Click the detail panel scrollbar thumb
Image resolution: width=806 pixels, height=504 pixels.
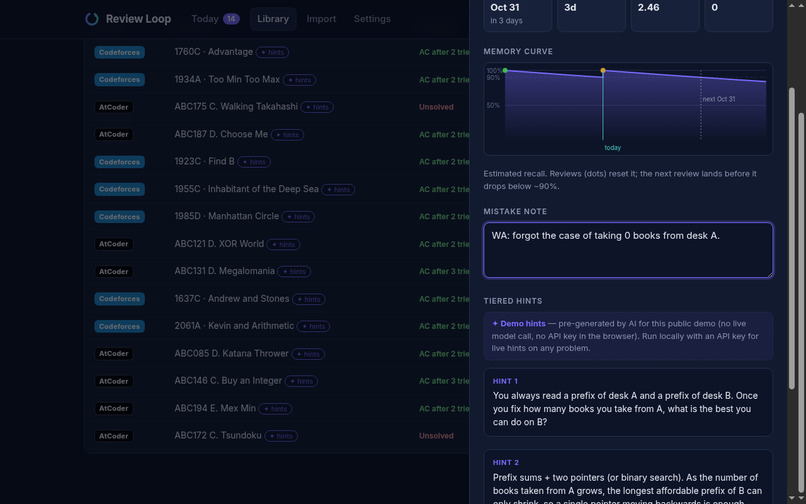[x=792, y=238]
